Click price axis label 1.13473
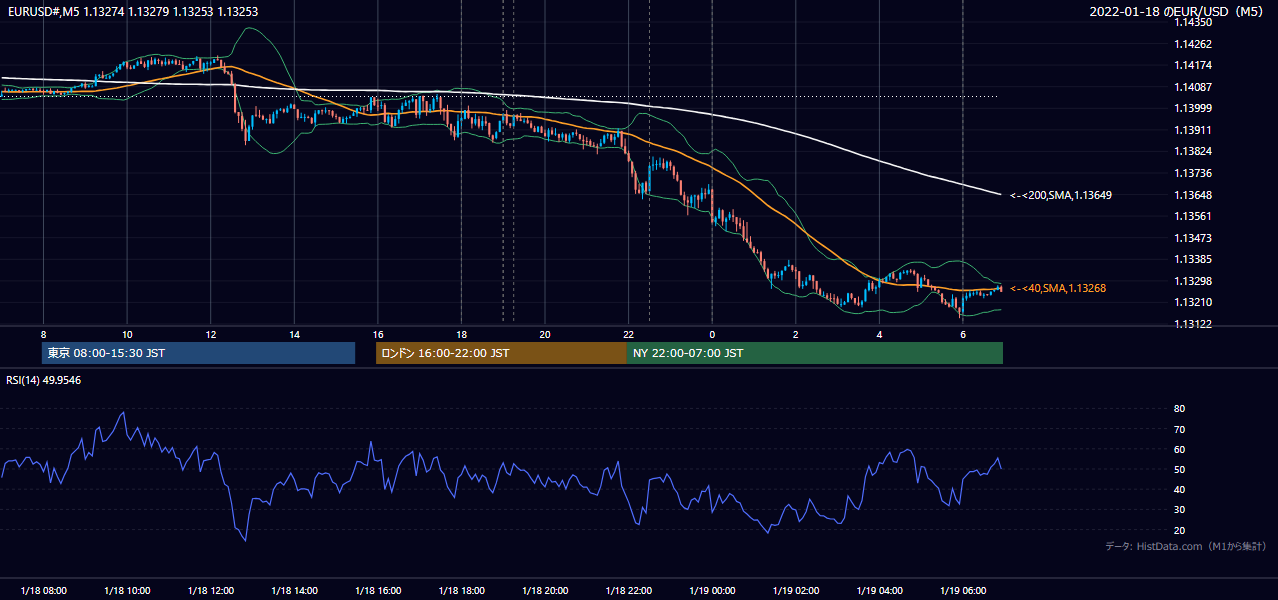1278x600 pixels. (1193, 238)
